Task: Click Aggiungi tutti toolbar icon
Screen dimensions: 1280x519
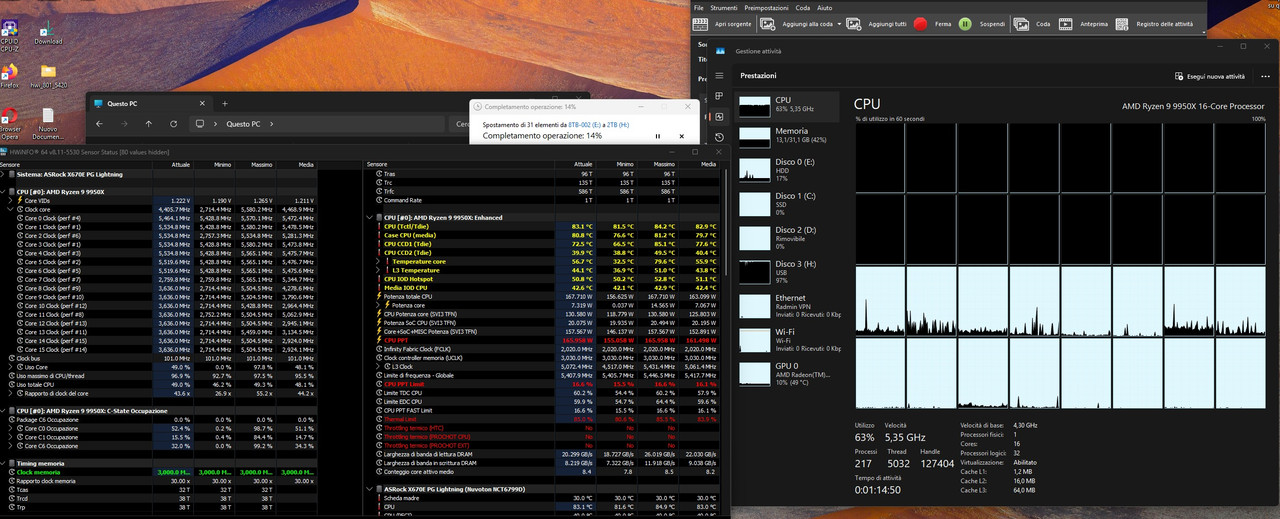Action: click(877, 23)
